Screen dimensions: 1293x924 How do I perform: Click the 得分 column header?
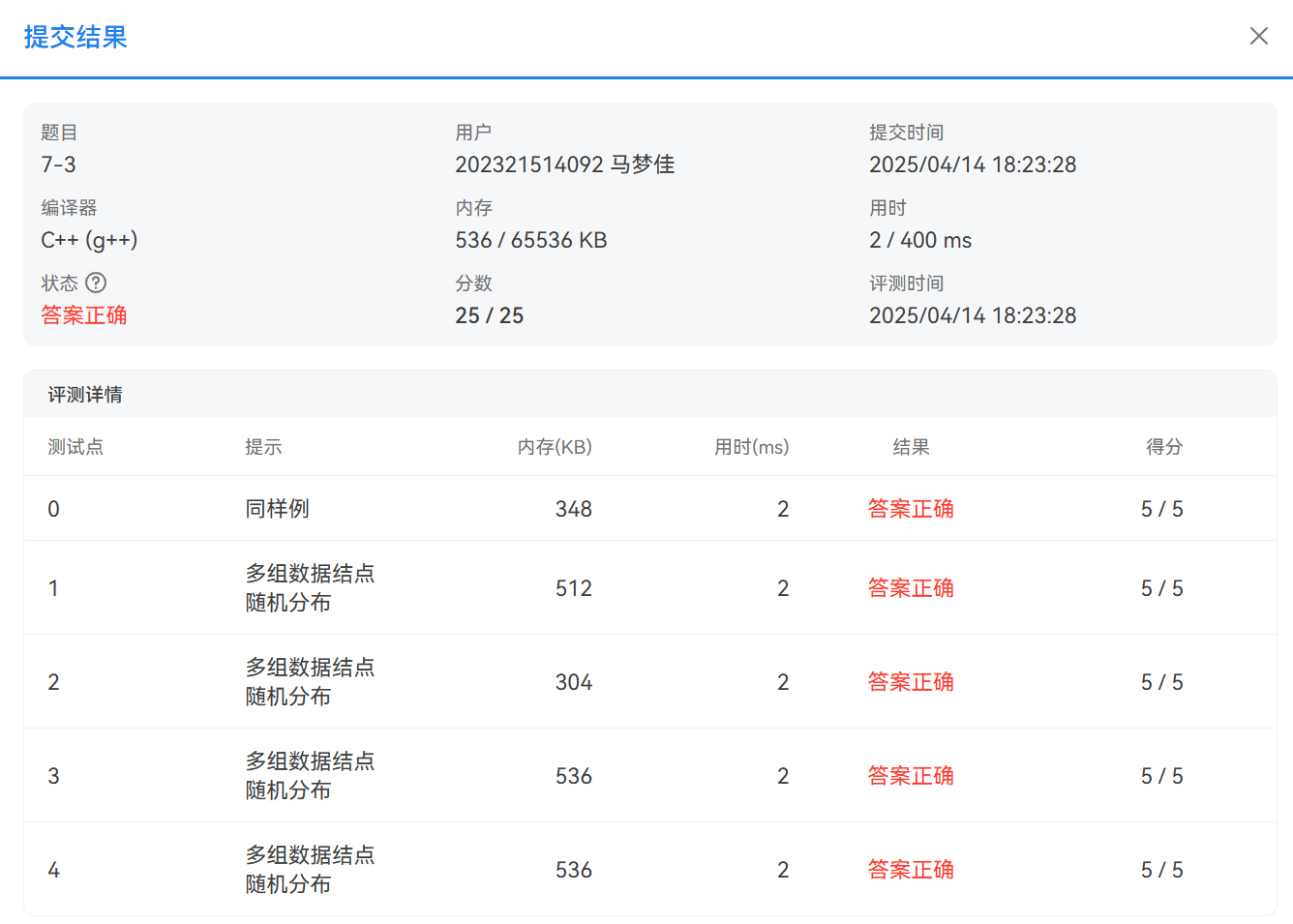coord(1164,447)
